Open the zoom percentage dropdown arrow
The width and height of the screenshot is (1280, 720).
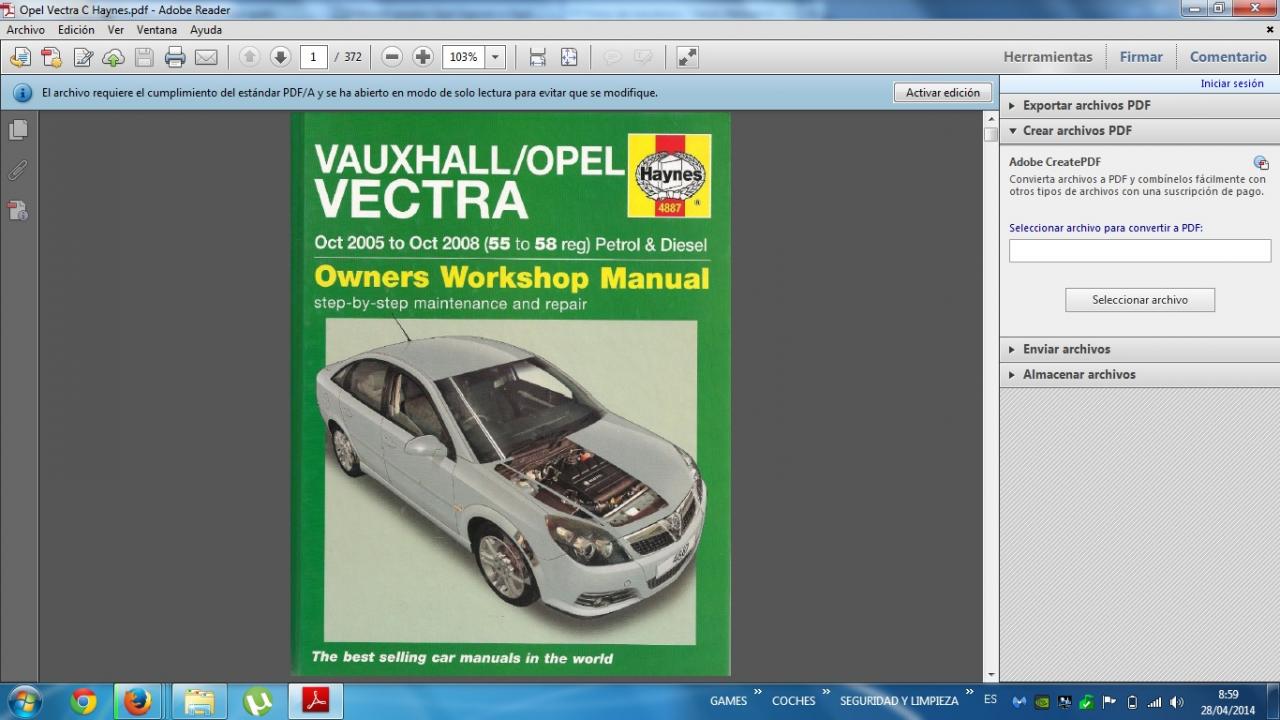[x=495, y=57]
